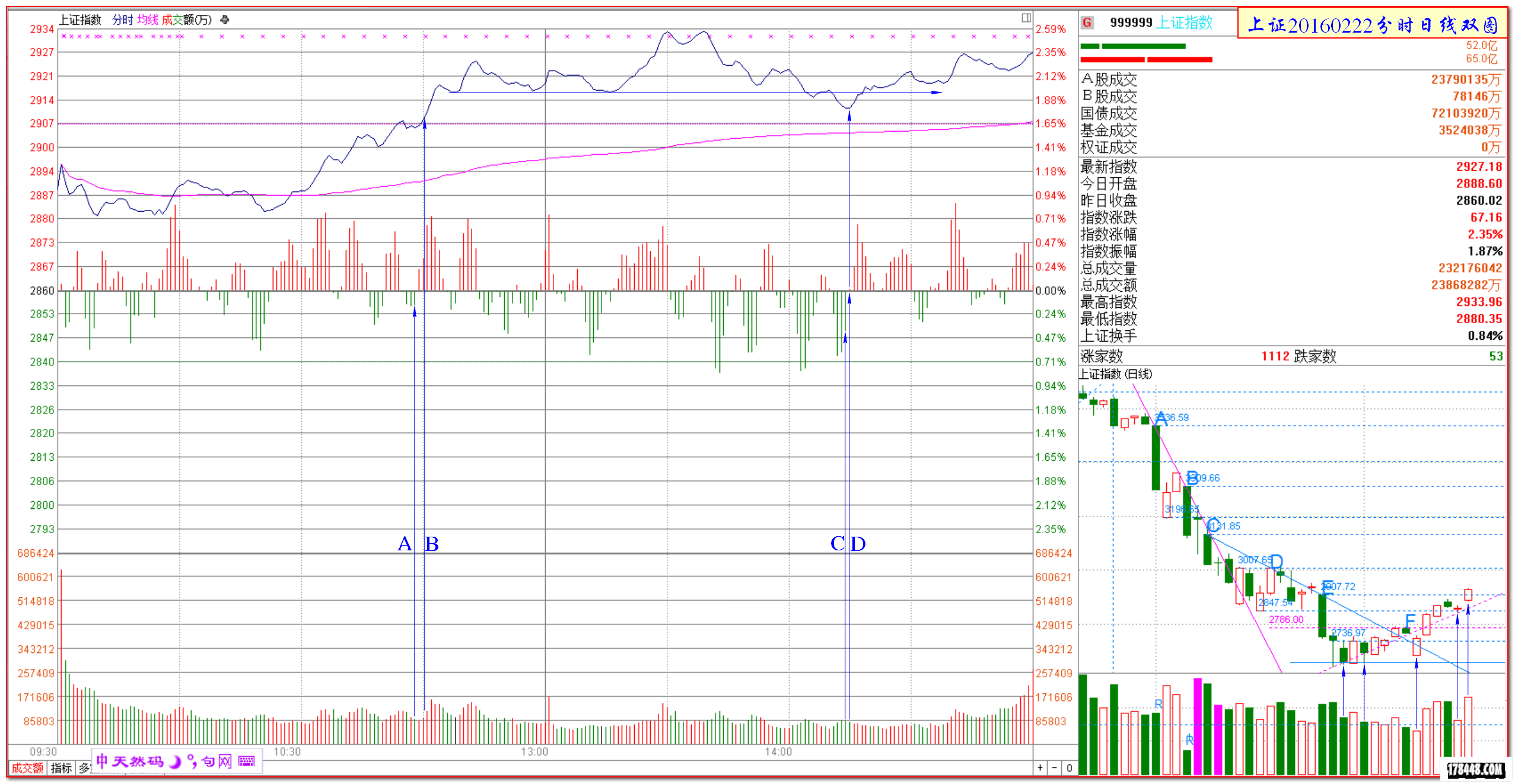Click the 跌家数 count 53
This screenshot has height=784, width=1515.
1495,356
